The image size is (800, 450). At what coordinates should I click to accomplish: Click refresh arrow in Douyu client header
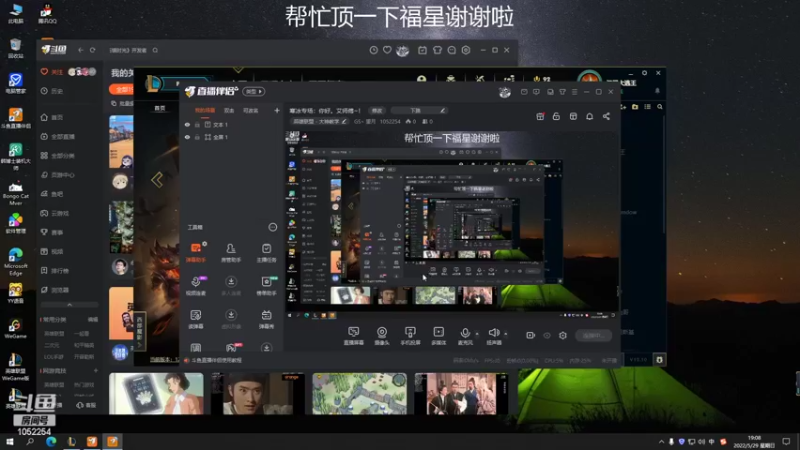(x=92, y=50)
